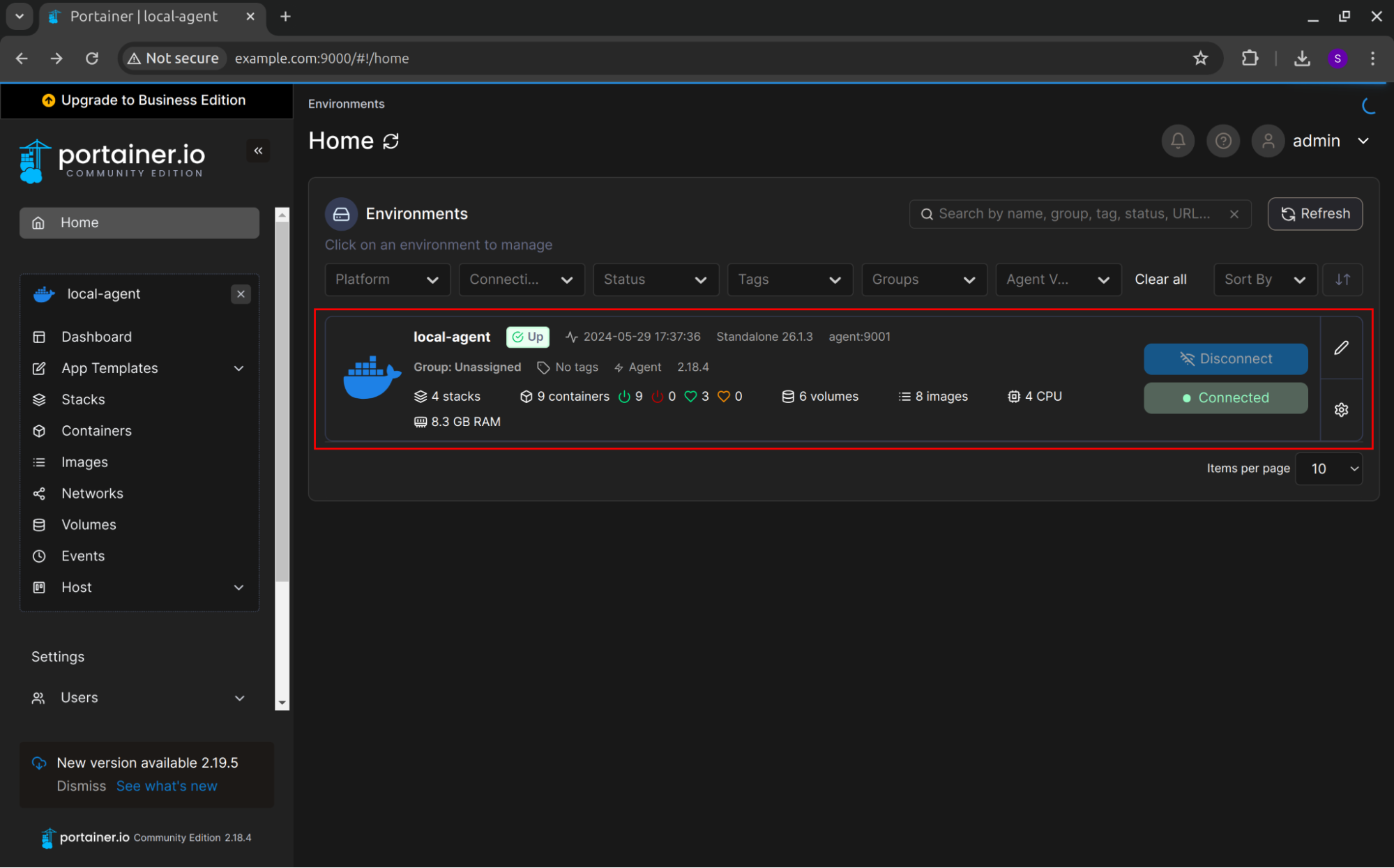
Task: Open browser extensions puzzle icon
Action: (x=1250, y=59)
